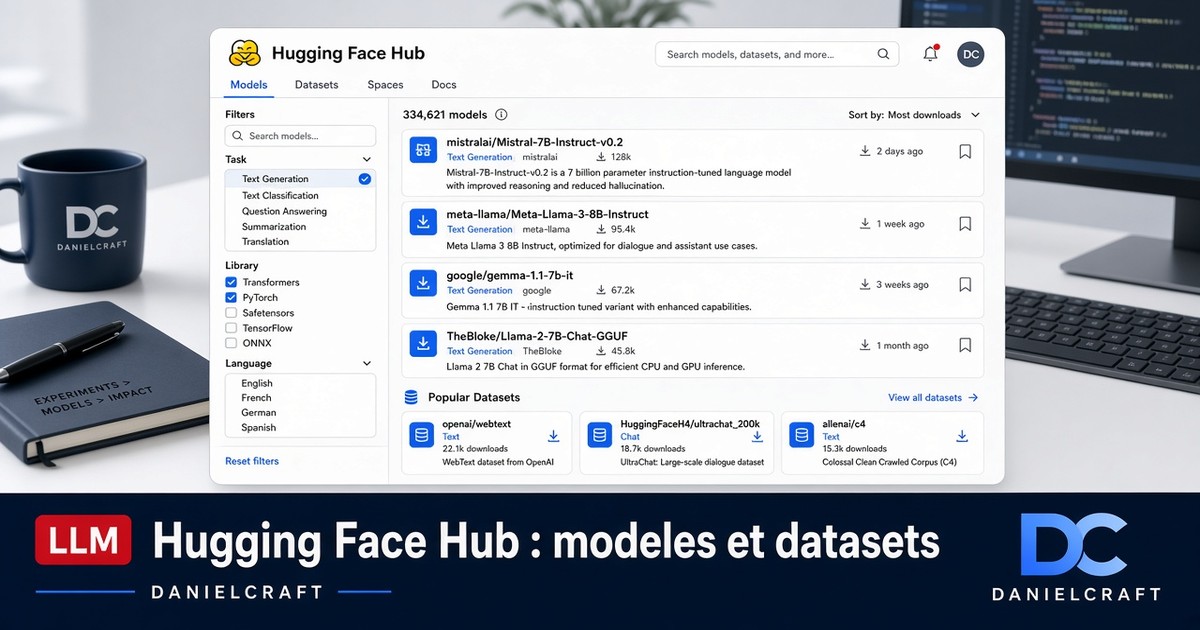Viewport: 1200px width, 630px height.
Task: Click the updated icon next to 2 days ago
Action: pos(865,152)
